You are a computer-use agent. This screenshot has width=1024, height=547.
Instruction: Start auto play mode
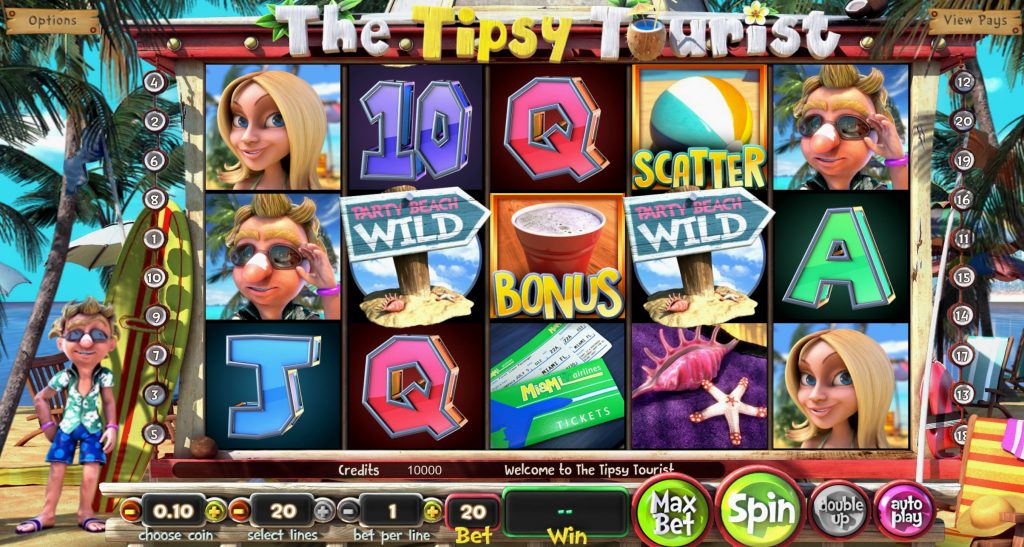(x=904, y=511)
